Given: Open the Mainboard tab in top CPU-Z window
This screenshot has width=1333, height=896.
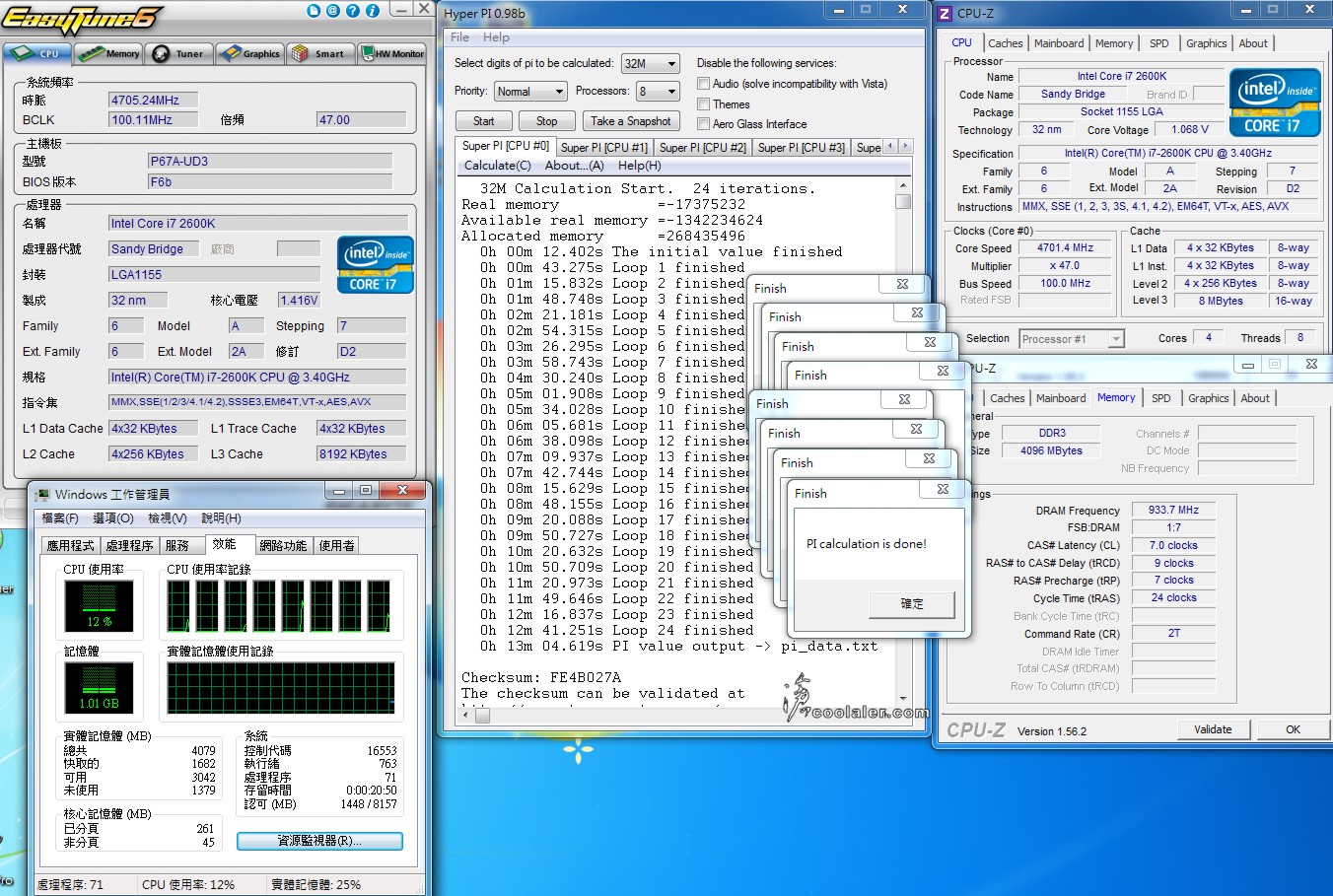Looking at the screenshot, I should [1059, 43].
